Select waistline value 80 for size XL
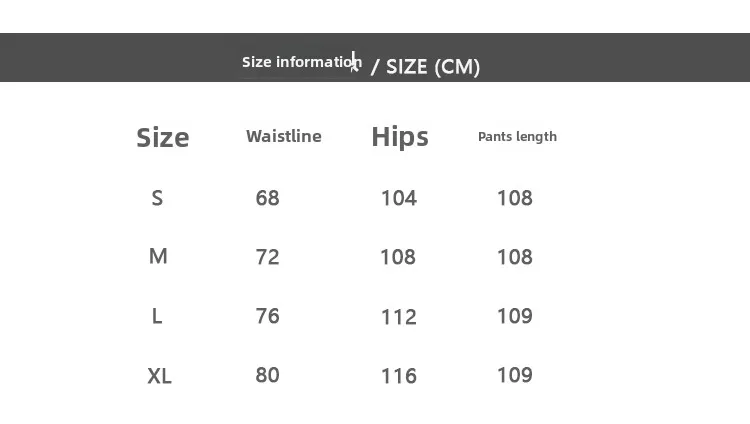The height and width of the screenshot is (424, 750). tap(268, 375)
